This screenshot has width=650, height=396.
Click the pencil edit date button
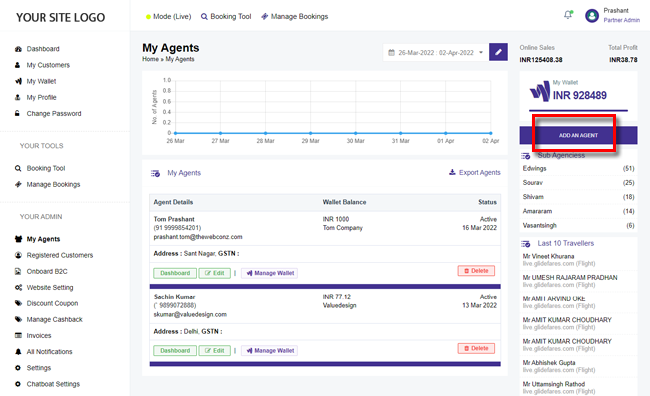[x=498, y=52]
